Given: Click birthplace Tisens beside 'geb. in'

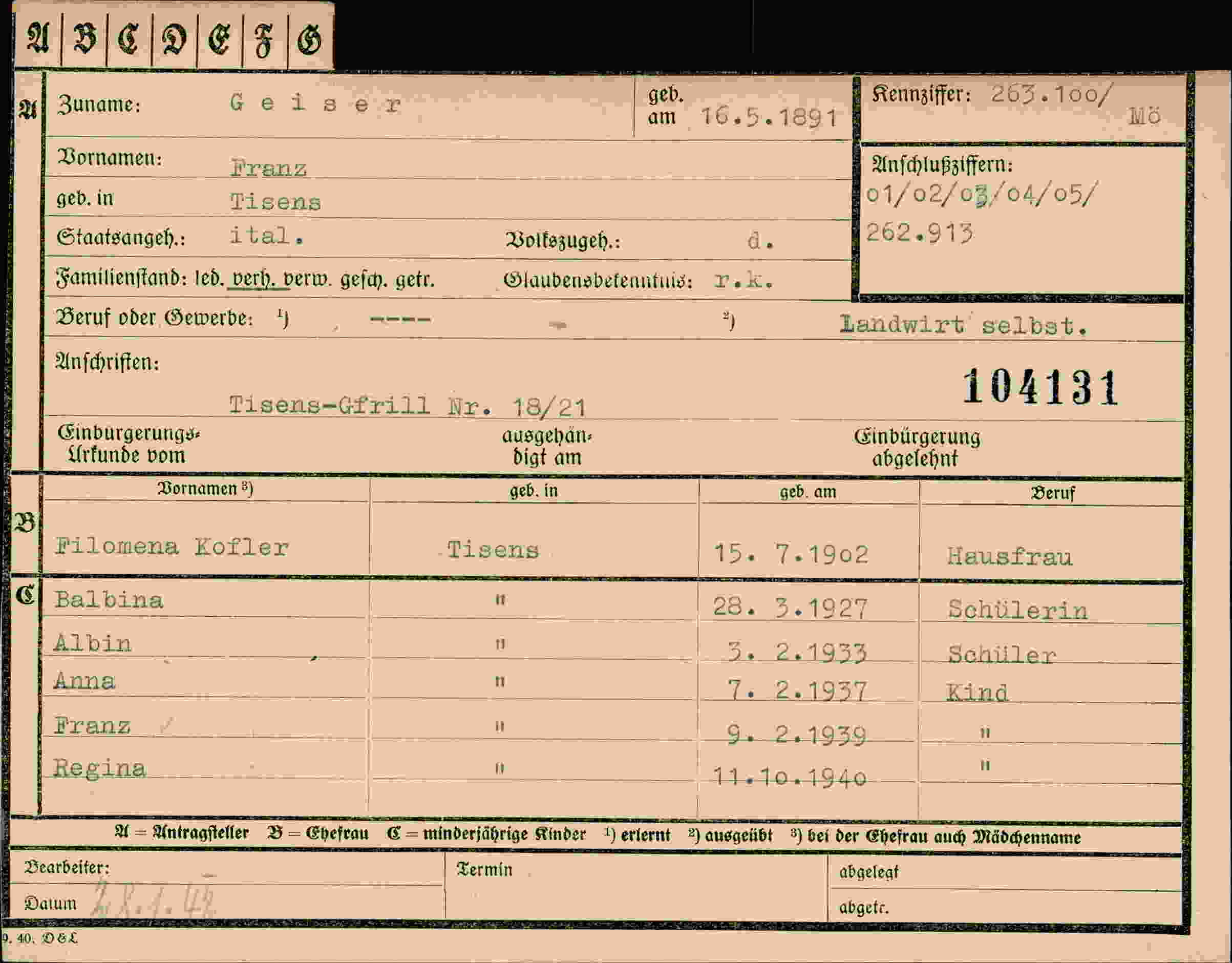Looking at the screenshot, I should coord(275,202).
